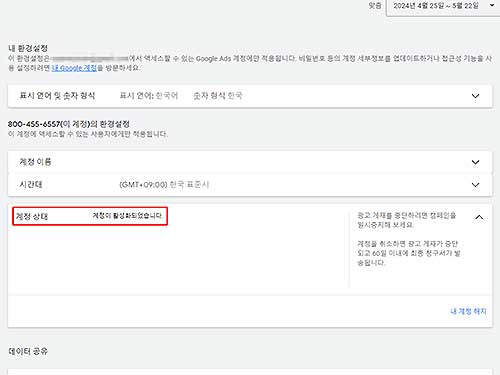Click the 800-455-6557 account settings heading
500x375 pixels.
click(x=69, y=124)
